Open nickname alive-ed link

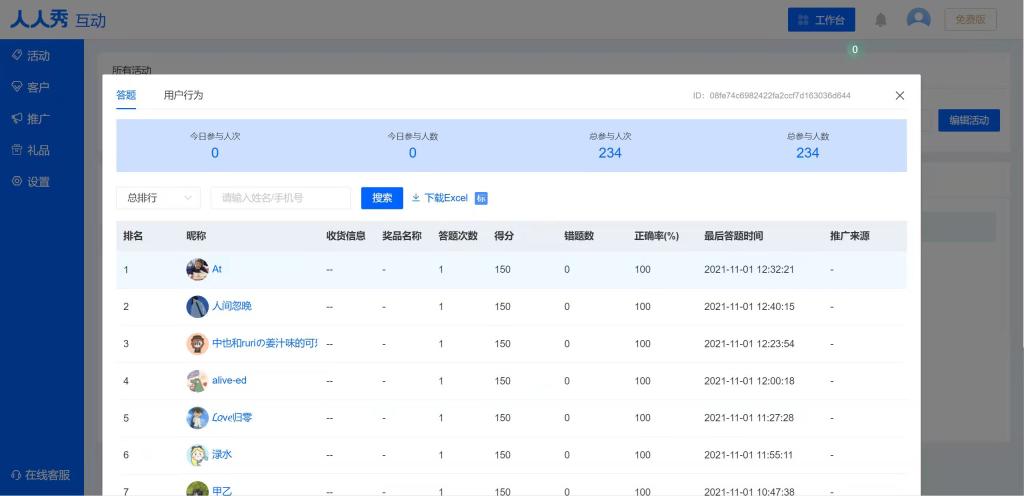click(229, 380)
